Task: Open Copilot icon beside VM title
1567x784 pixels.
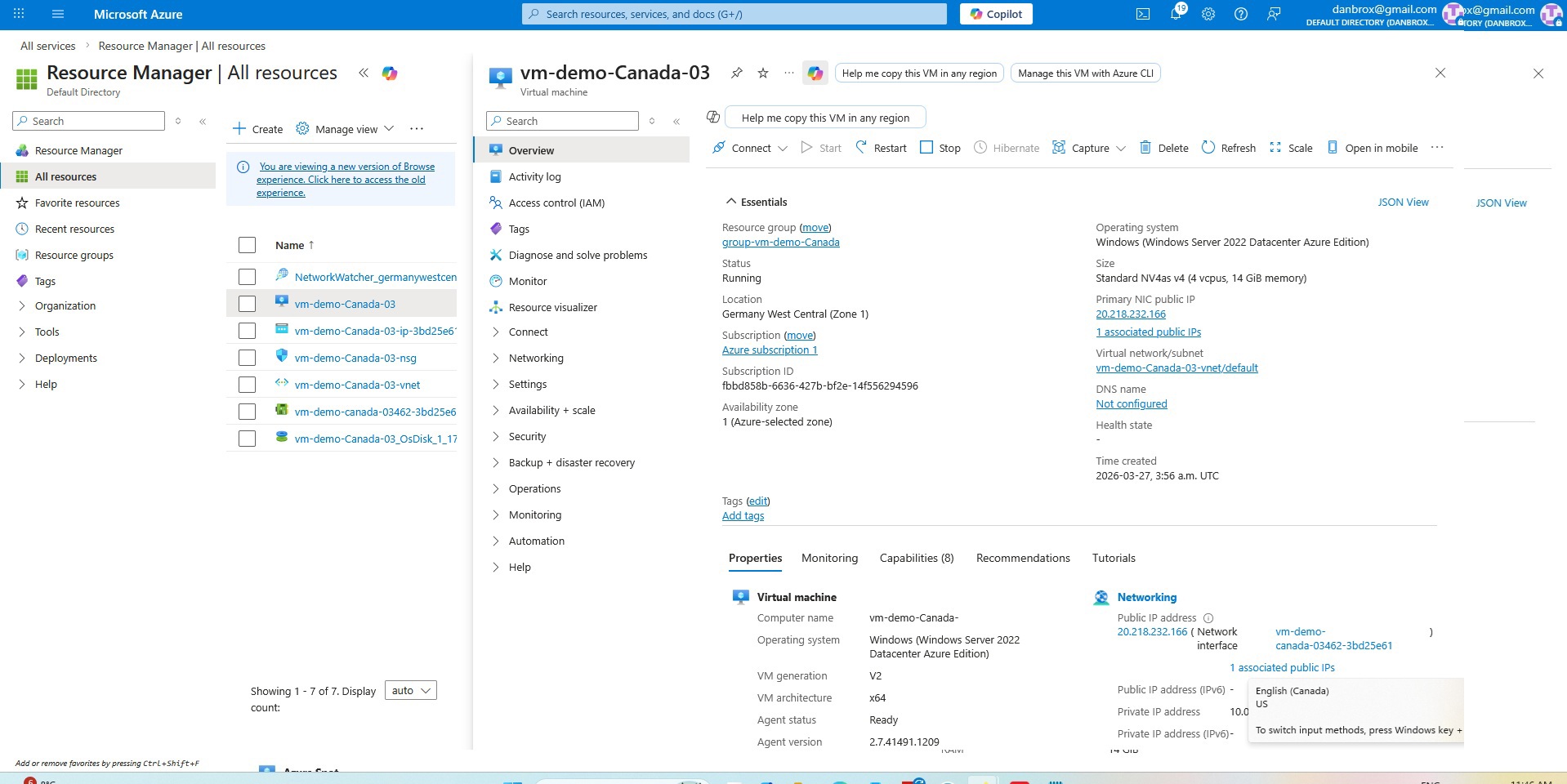Action: point(815,73)
